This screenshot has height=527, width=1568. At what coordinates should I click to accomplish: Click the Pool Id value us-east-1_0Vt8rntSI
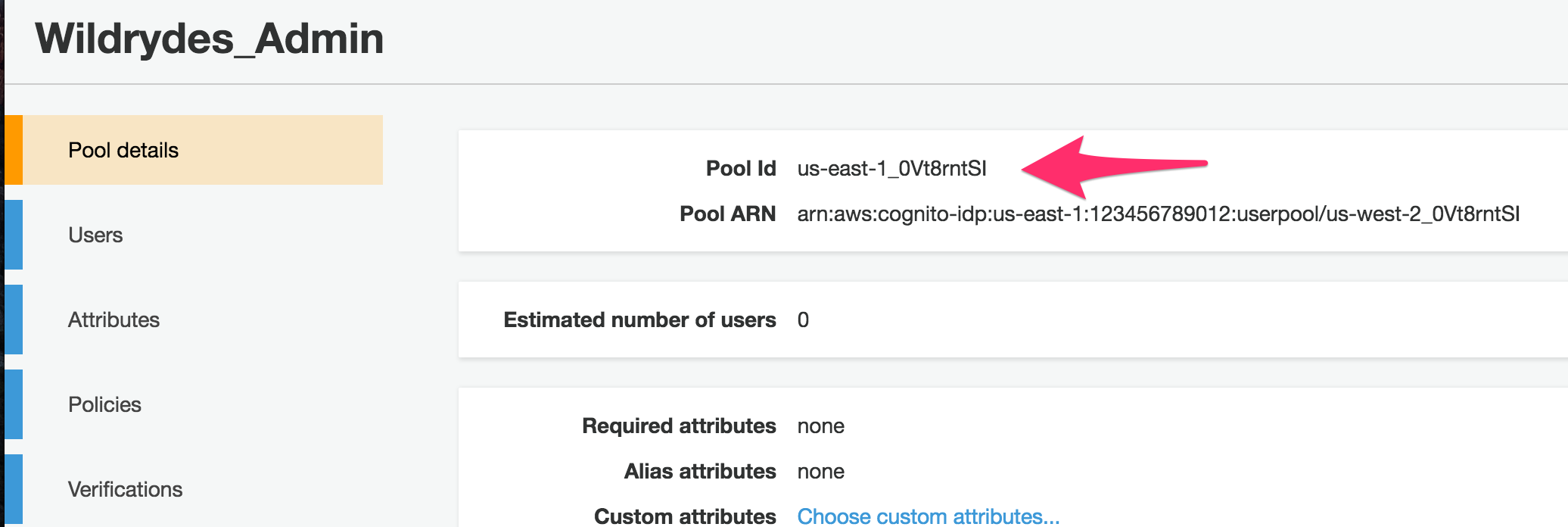tap(891, 168)
